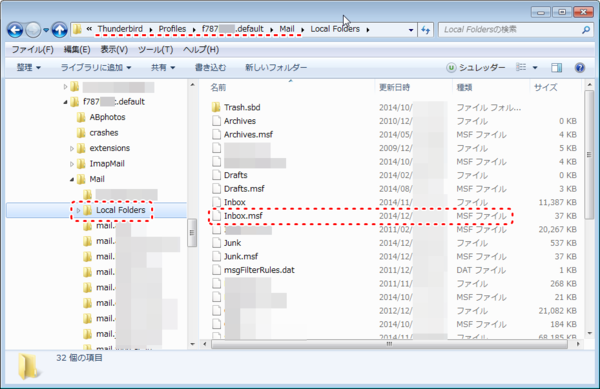Refresh the Local Folders address bar

pyautogui.click(x=426, y=30)
